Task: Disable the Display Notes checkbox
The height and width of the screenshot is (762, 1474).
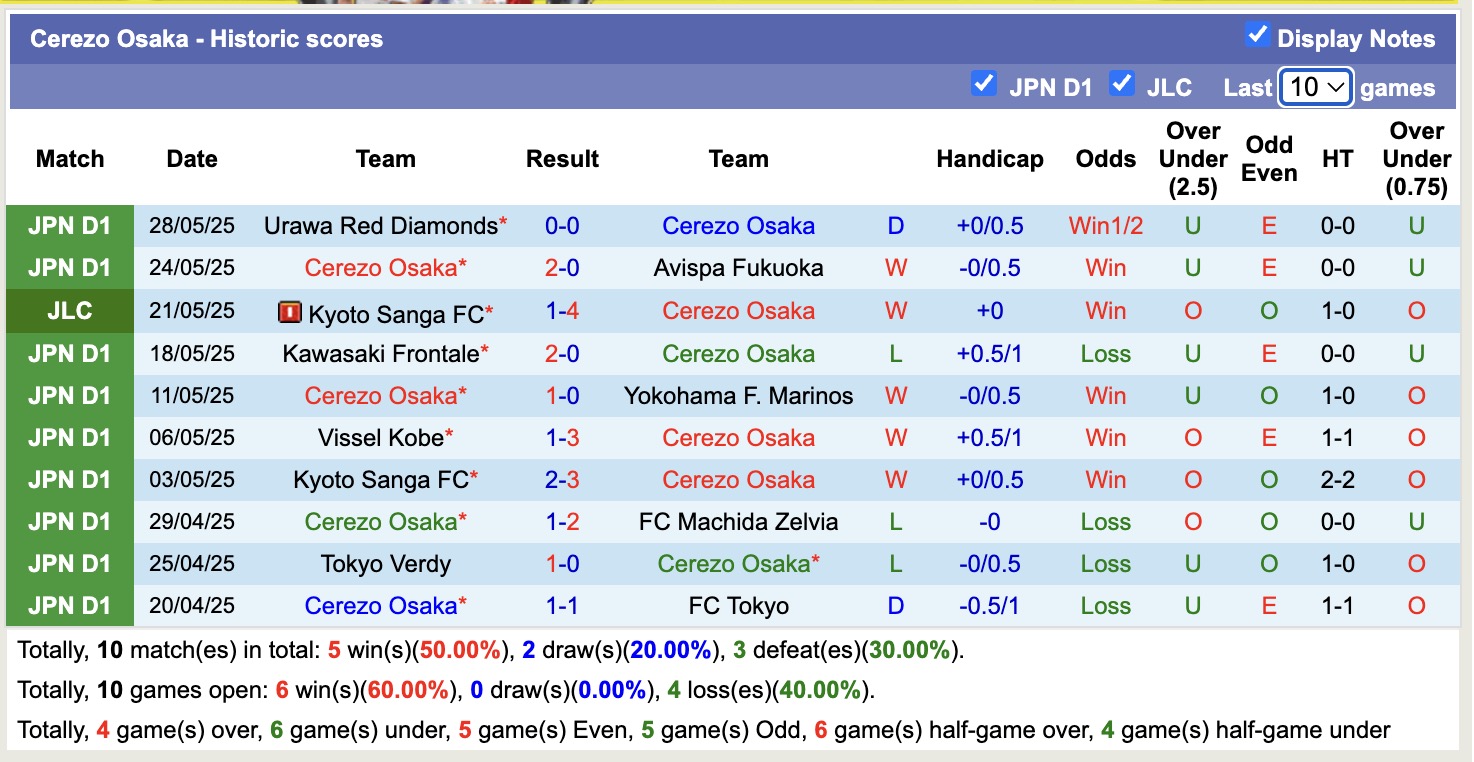Action: [x=1256, y=33]
